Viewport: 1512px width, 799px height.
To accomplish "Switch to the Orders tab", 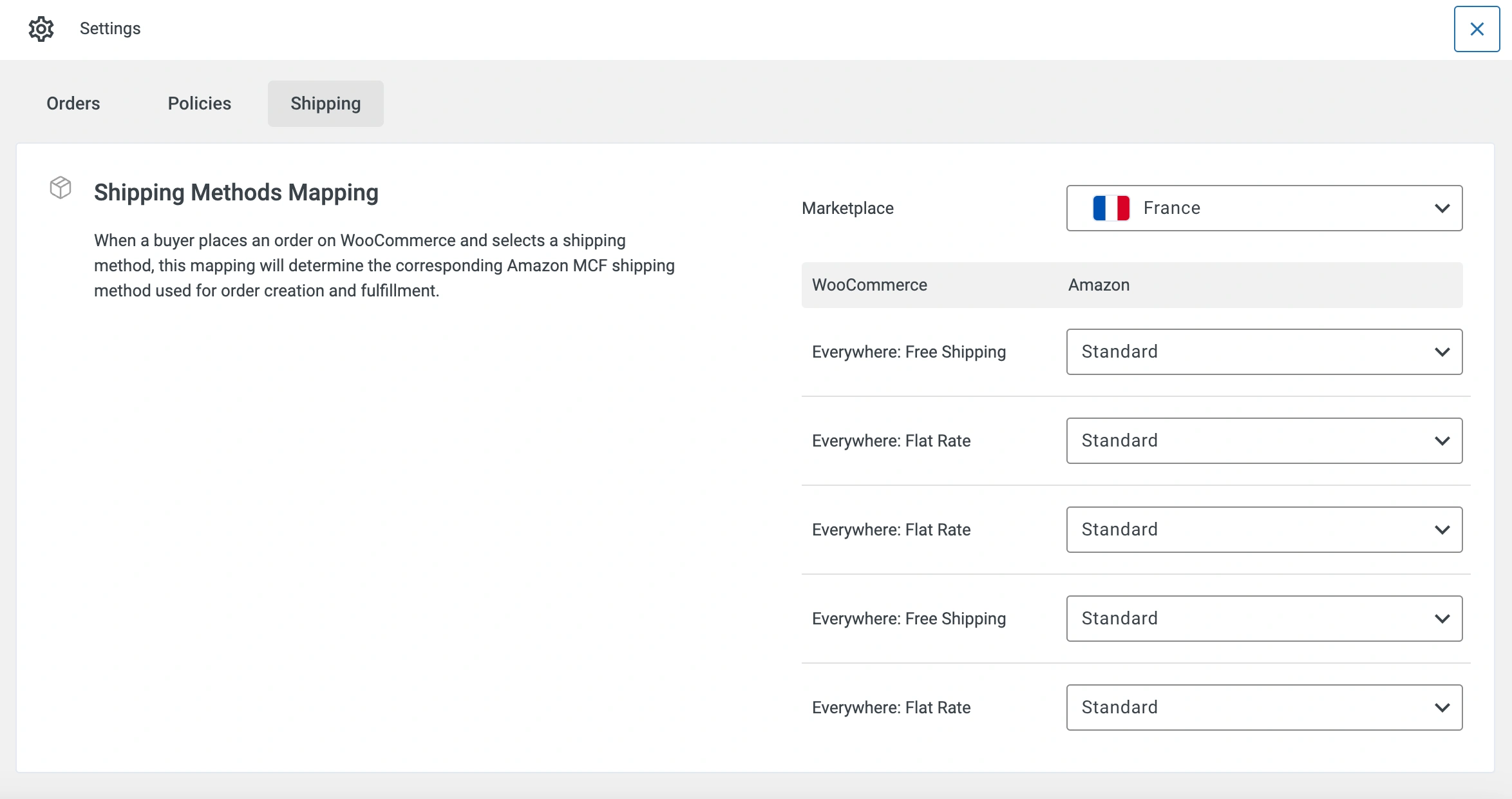I will pyautogui.click(x=73, y=103).
